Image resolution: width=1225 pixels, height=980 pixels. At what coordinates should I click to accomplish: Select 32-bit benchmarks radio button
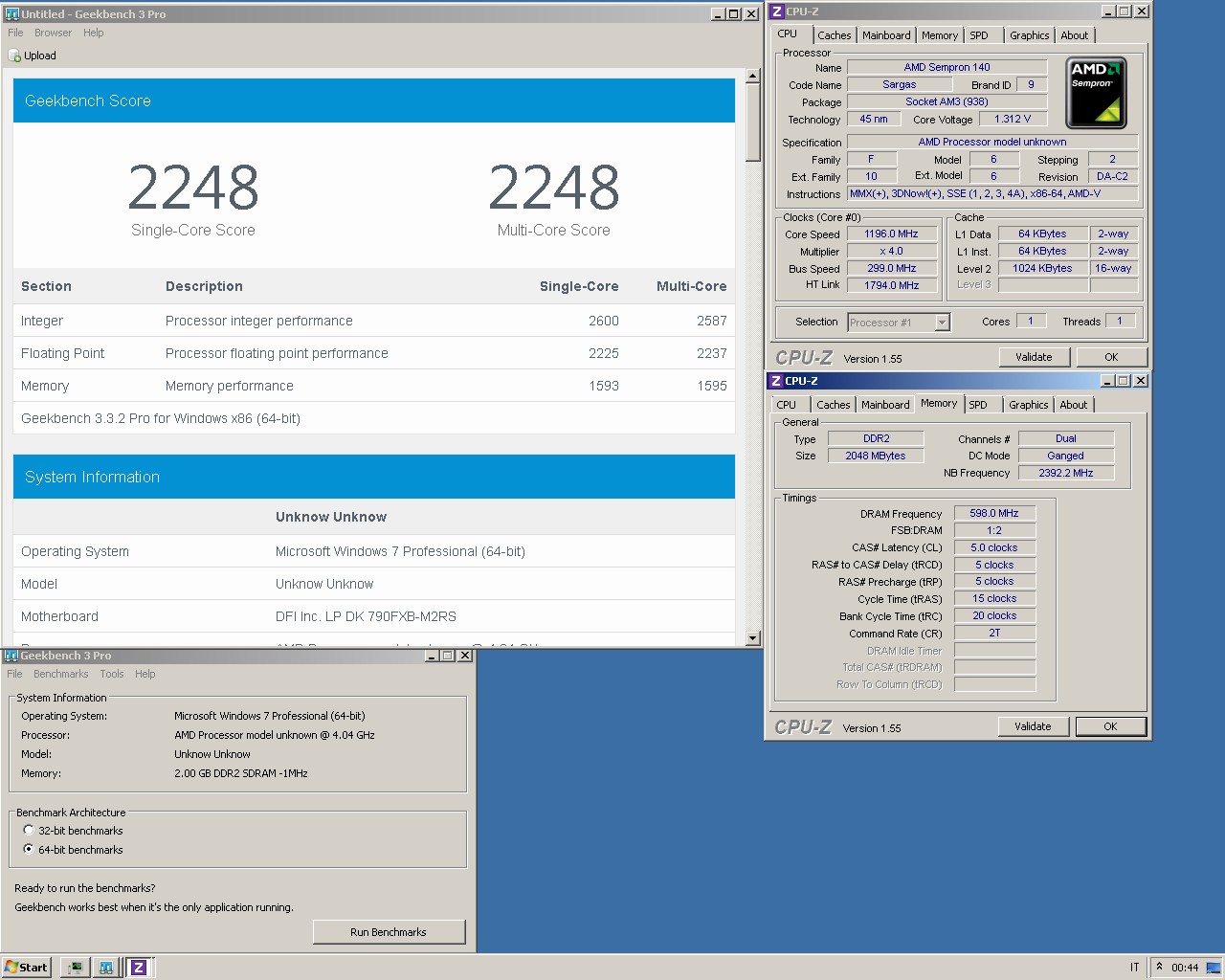tap(29, 830)
